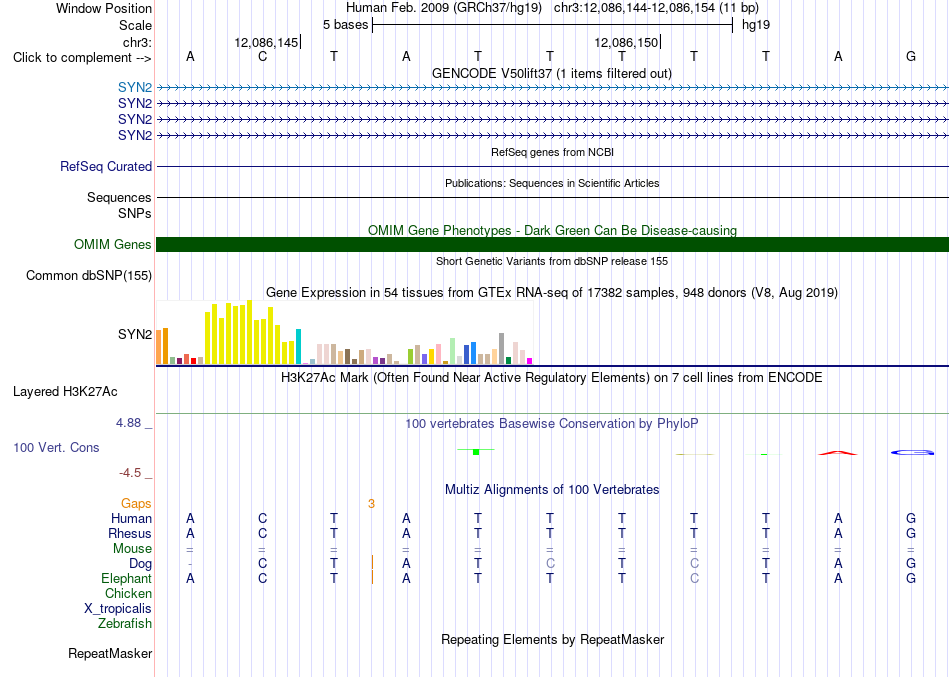The image size is (950, 677).
Task: Open the Common dbSNP(155) track settings
Action: click(x=89, y=276)
